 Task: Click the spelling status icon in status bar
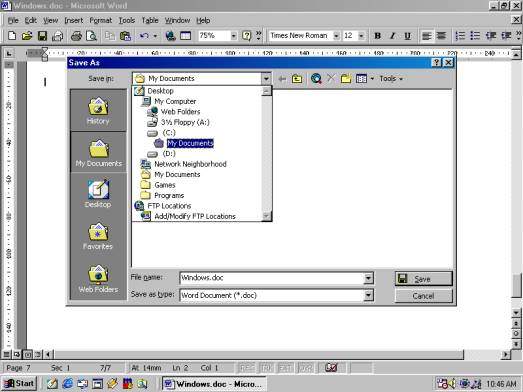(x=331, y=368)
